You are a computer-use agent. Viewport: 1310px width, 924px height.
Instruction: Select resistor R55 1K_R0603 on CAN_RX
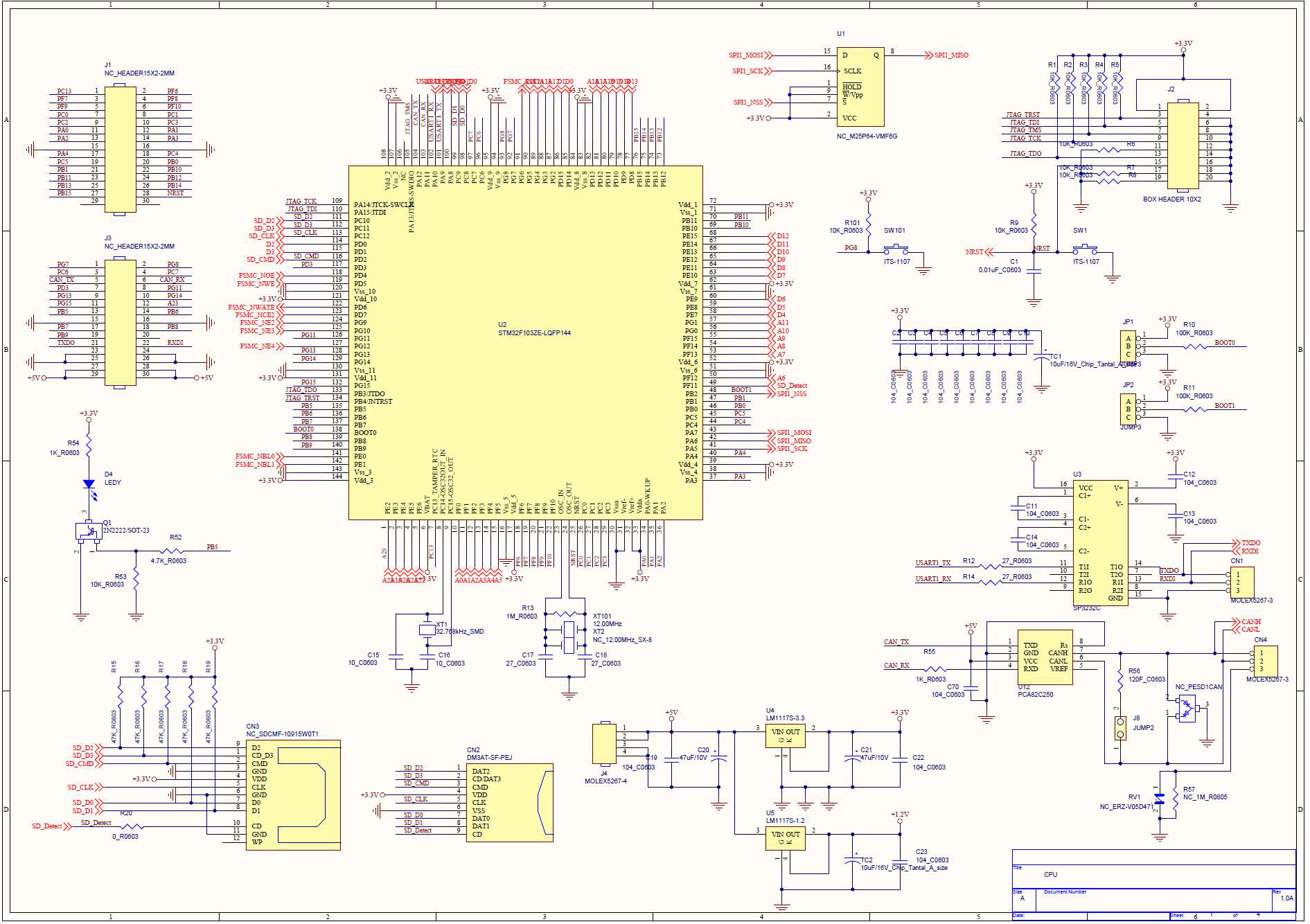point(937,669)
